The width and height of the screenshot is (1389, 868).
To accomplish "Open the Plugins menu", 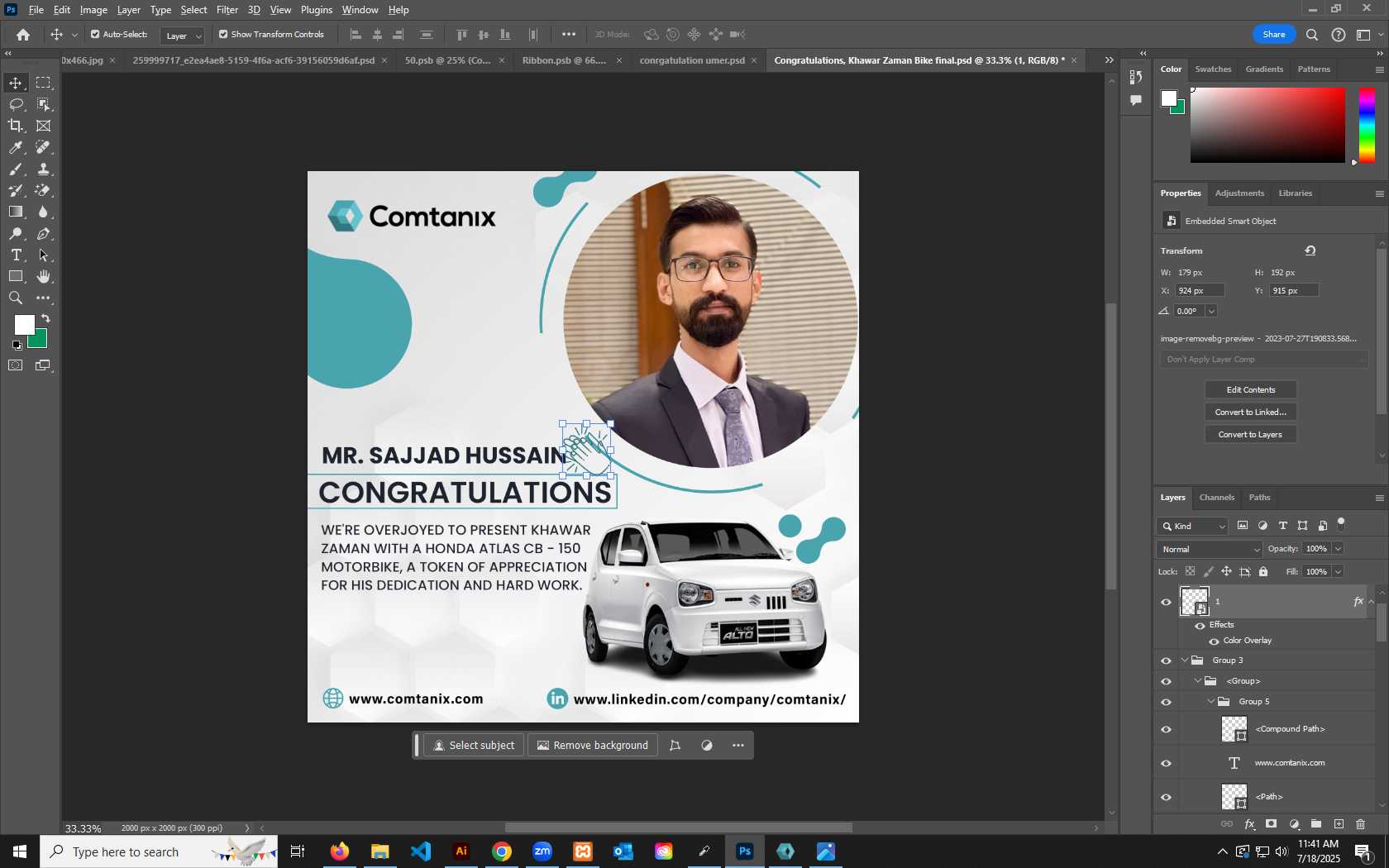I will click(x=317, y=10).
